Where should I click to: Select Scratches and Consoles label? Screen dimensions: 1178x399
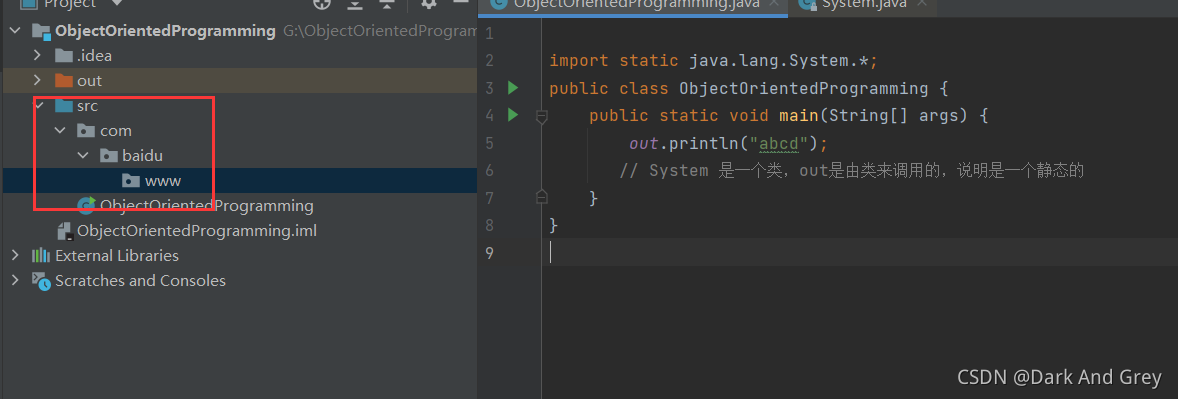(x=140, y=280)
